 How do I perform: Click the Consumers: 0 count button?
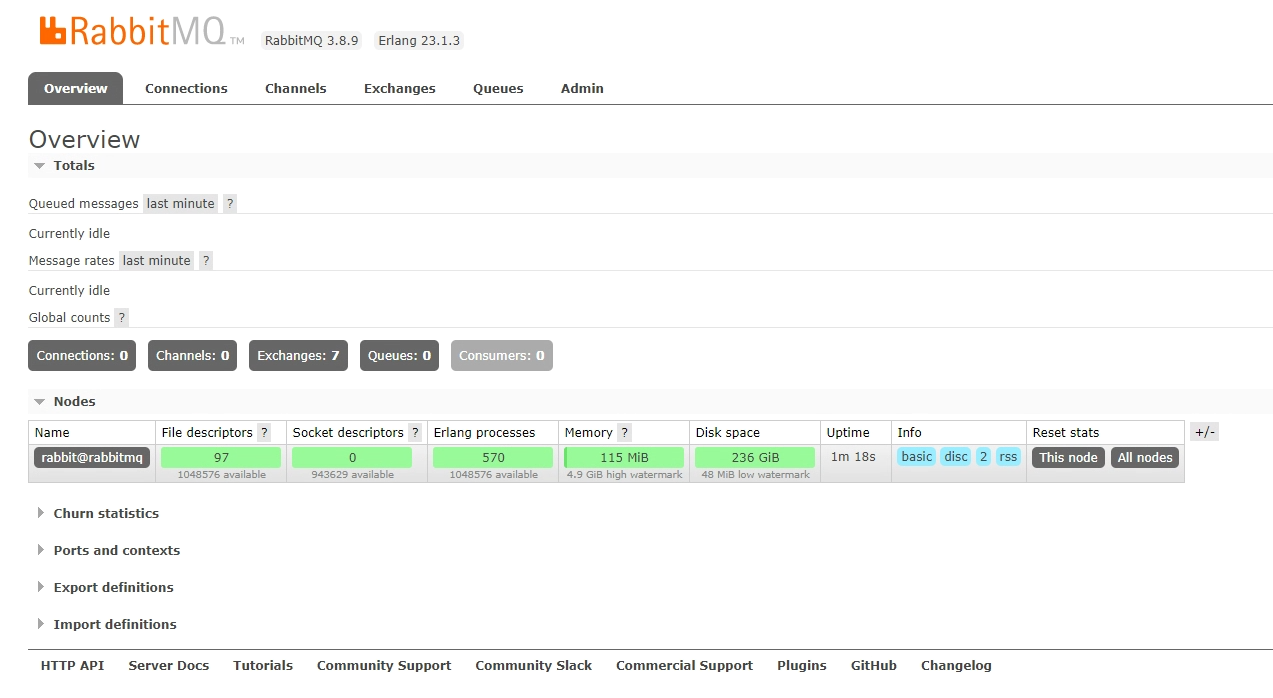pyautogui.click(x=502, y=355)
